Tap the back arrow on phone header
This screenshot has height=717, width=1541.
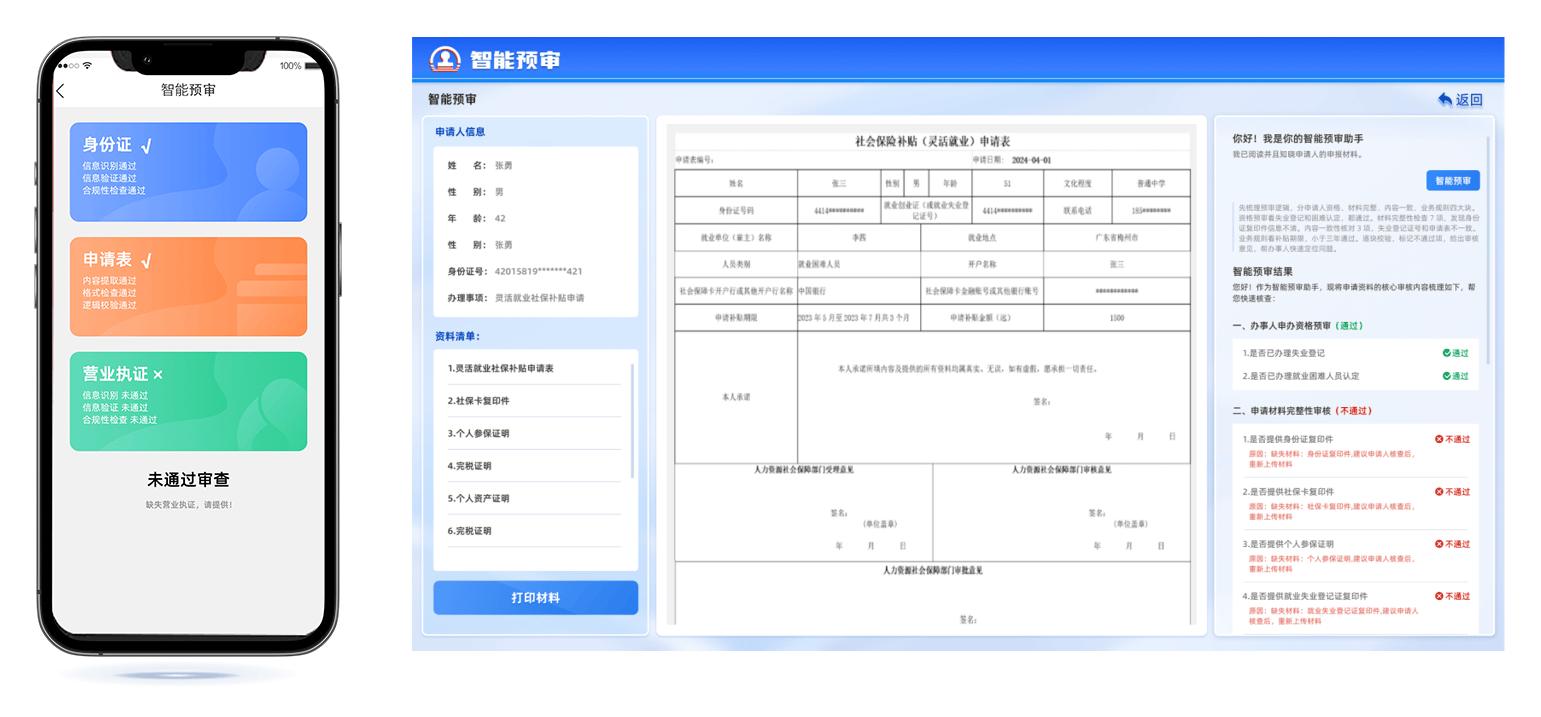pyautogui.click(x=61, y=91)
